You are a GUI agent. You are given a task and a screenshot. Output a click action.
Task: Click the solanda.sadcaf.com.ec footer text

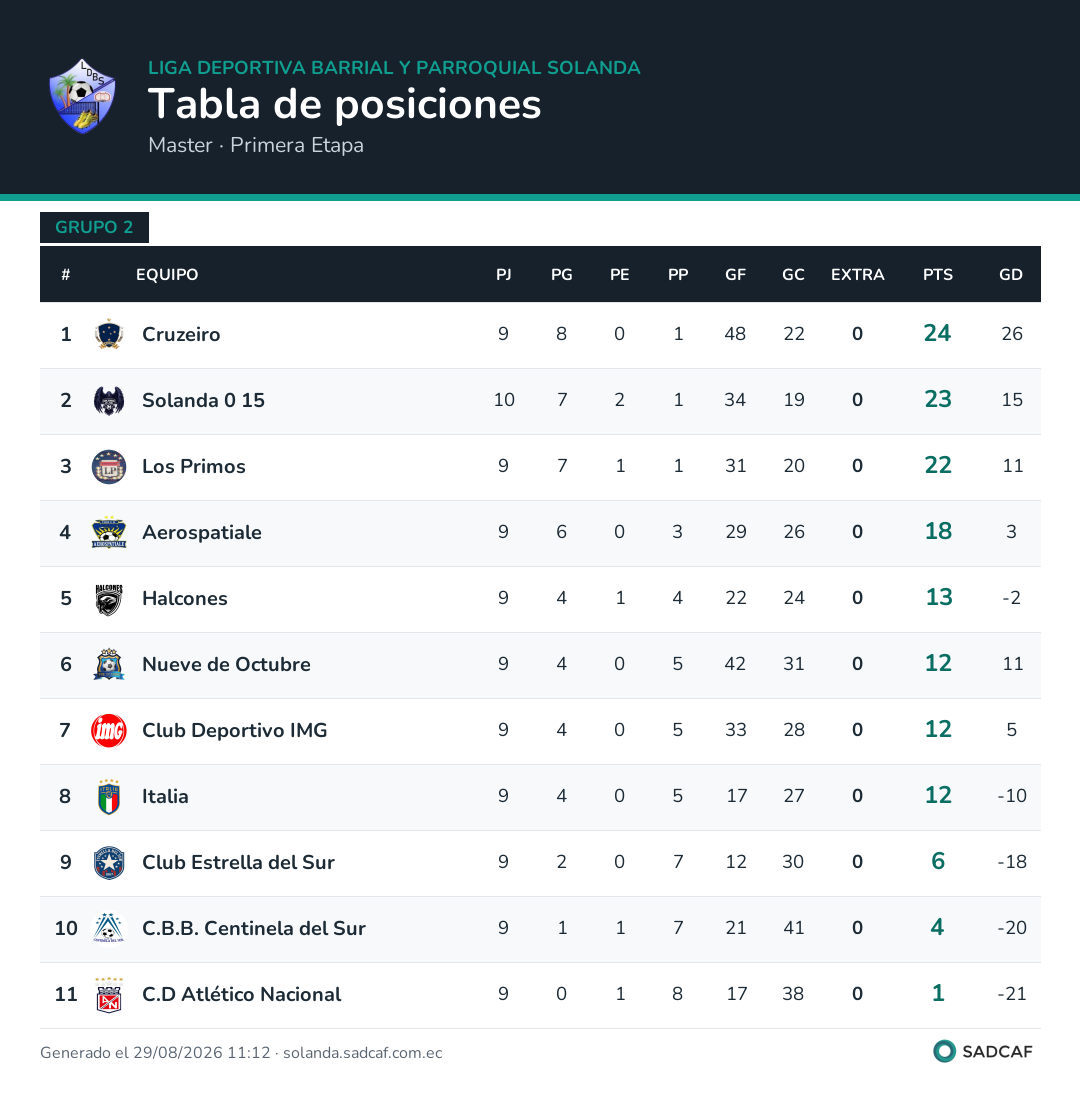[x=363, y=1053]
